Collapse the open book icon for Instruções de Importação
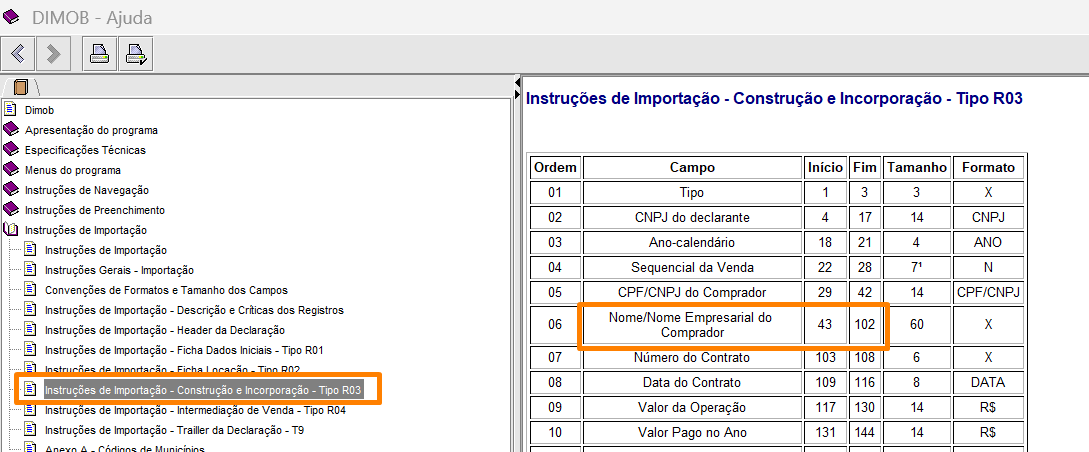The image size is (1089, 452). 10,229
